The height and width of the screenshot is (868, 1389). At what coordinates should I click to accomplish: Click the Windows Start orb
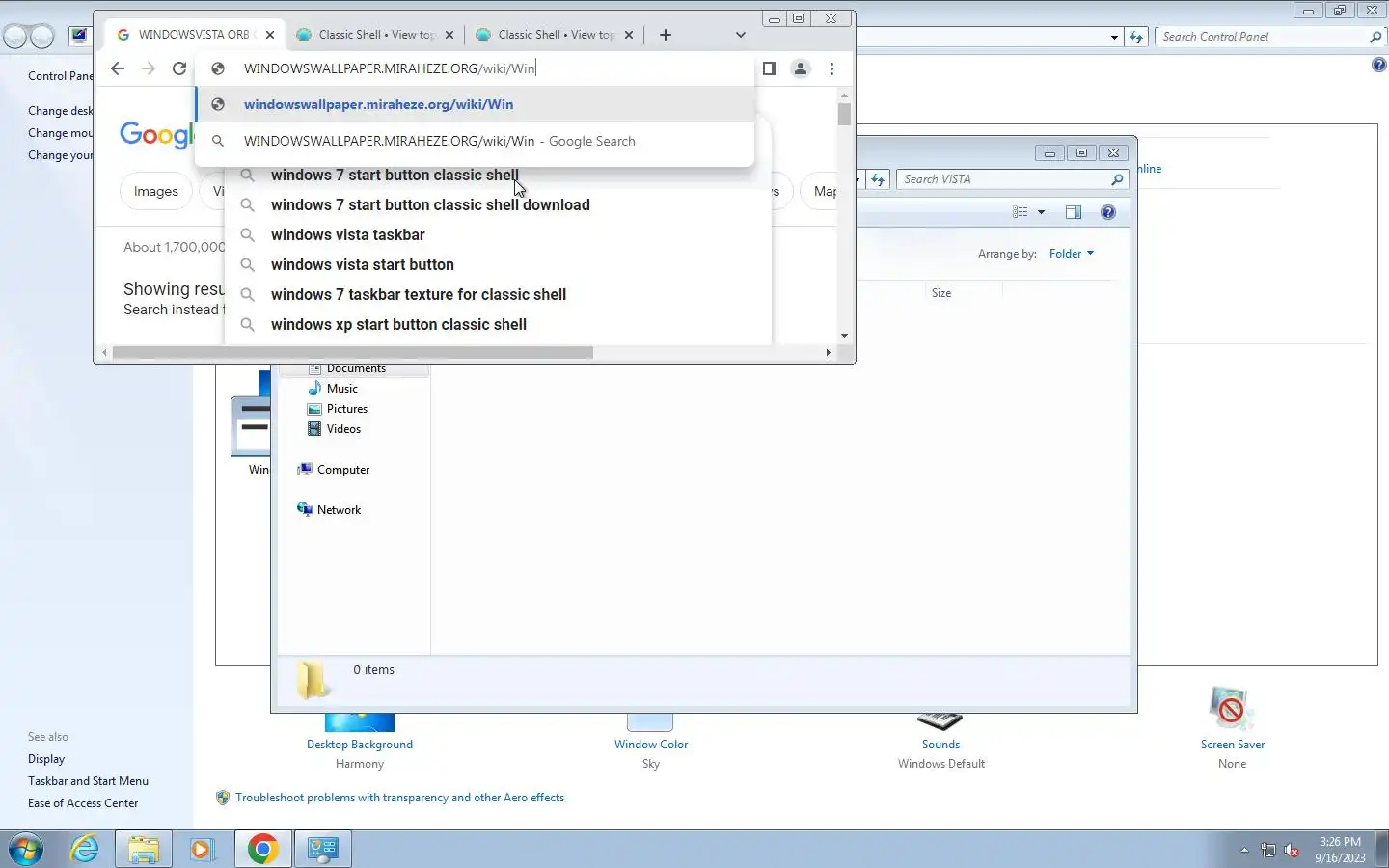(25, 849)
